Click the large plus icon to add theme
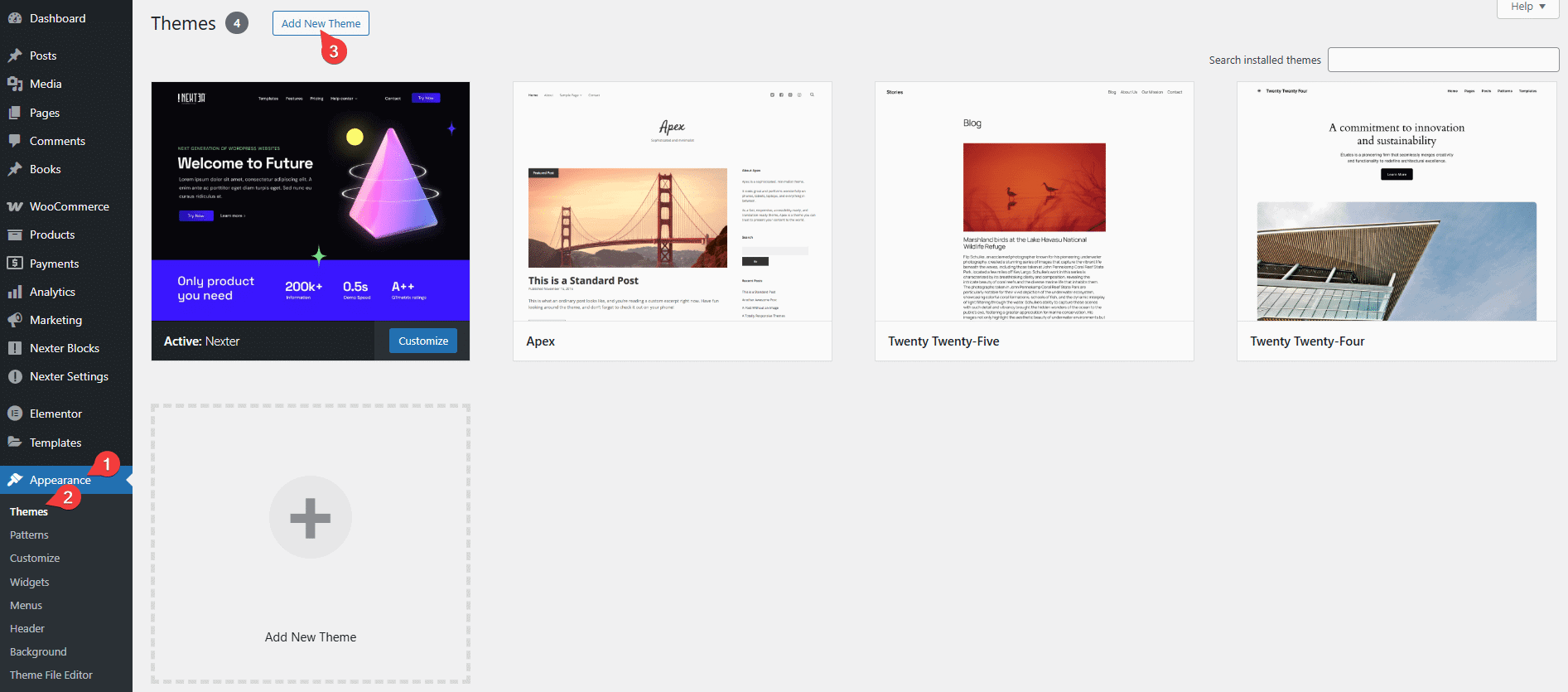The width and height of the screenshot is (1568, 692). click(311, 517)
